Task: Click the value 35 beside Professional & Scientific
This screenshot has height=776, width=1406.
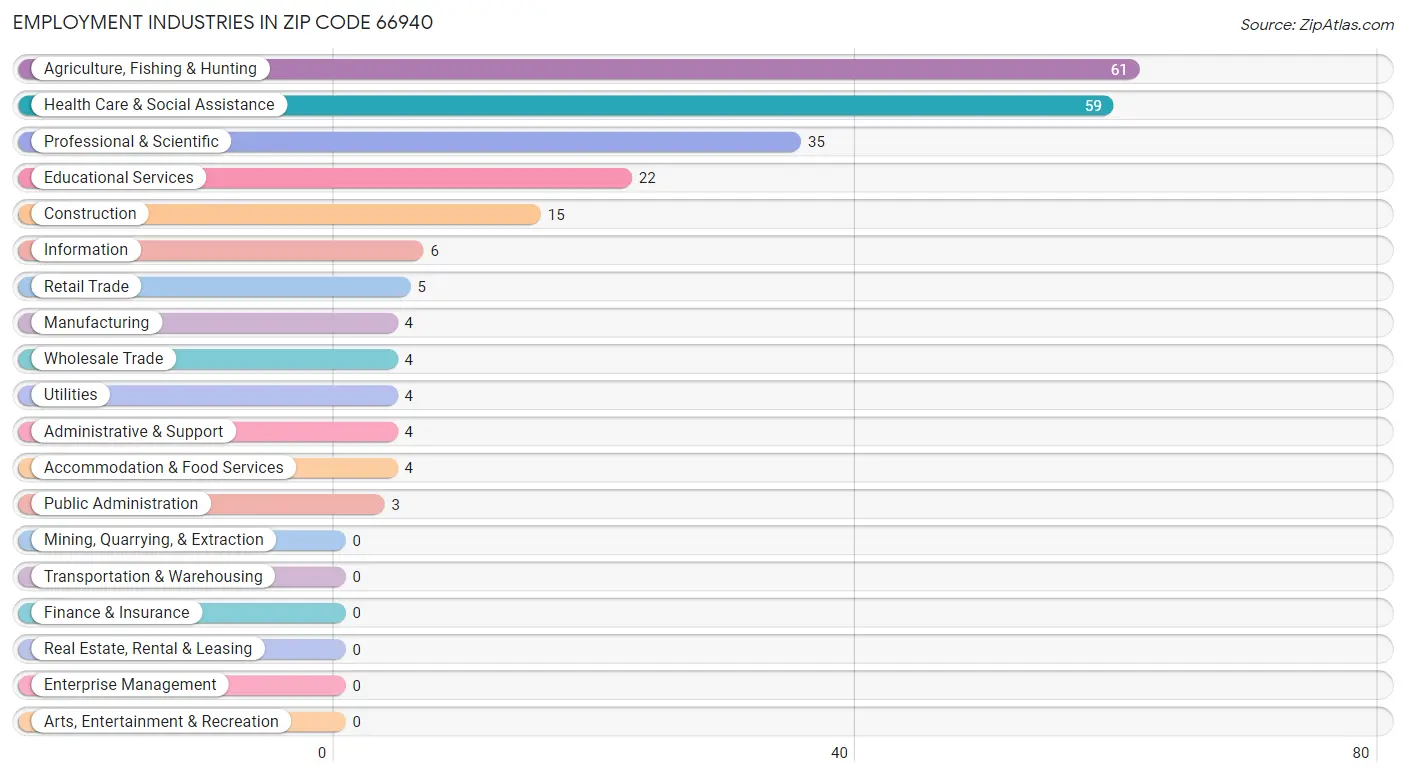Action: pyautogui.click(x=816, y=142)
